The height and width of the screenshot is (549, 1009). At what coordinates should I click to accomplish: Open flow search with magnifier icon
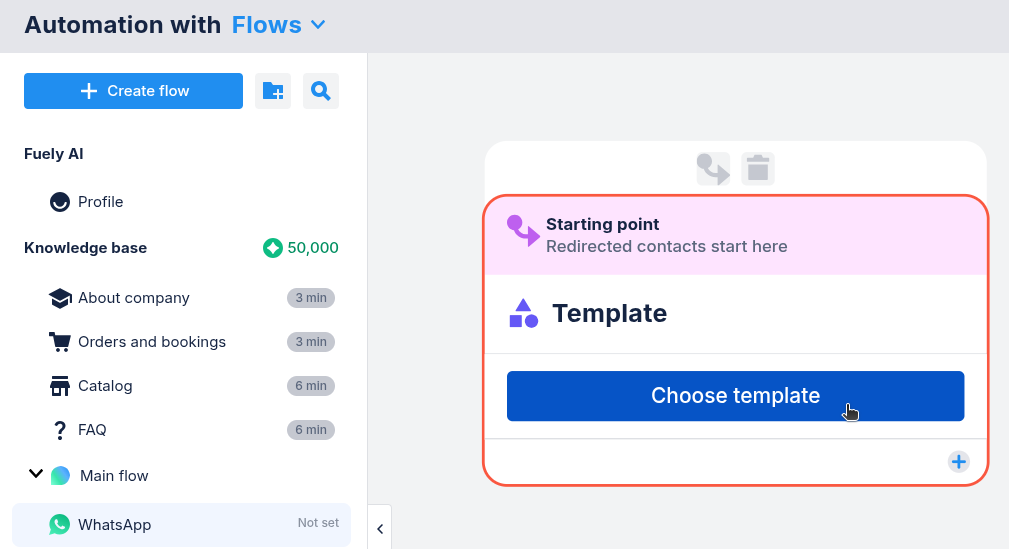(x=320, y=91)
